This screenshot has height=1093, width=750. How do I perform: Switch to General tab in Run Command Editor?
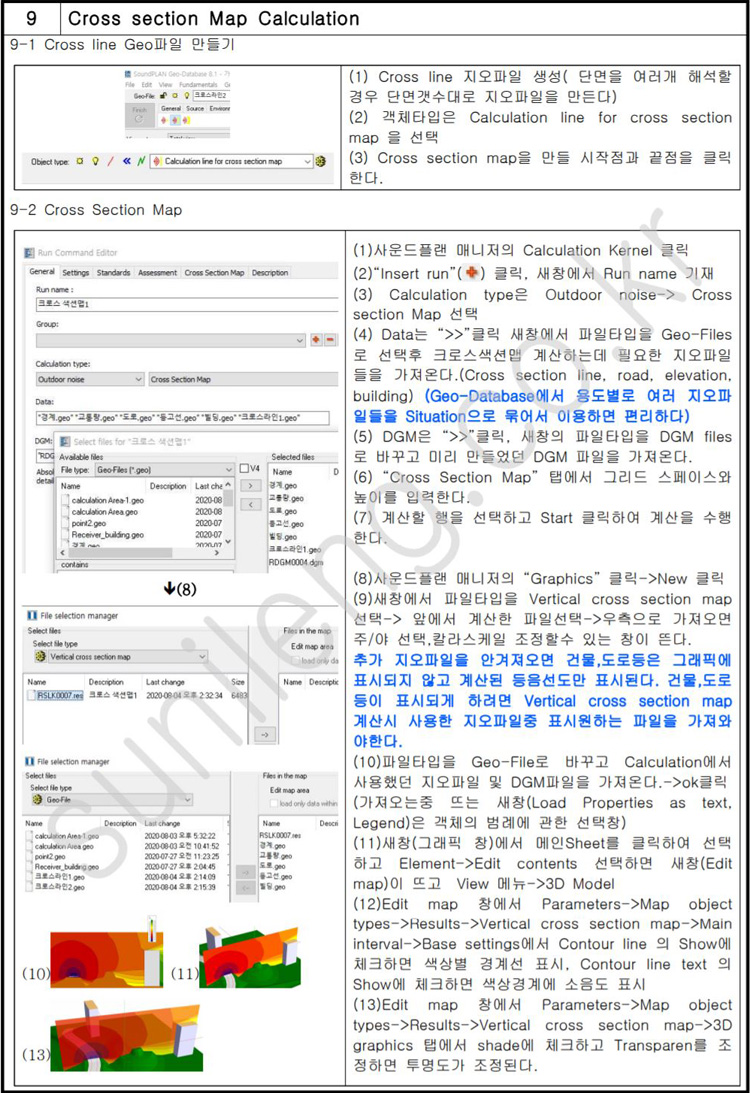(42, 272)
